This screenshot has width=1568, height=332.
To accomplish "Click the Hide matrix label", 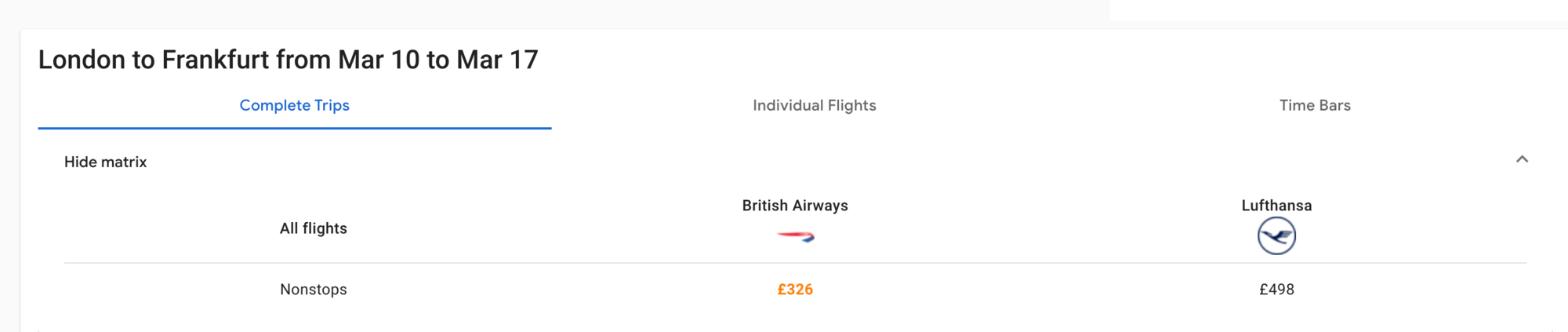I will click(106, 162).
